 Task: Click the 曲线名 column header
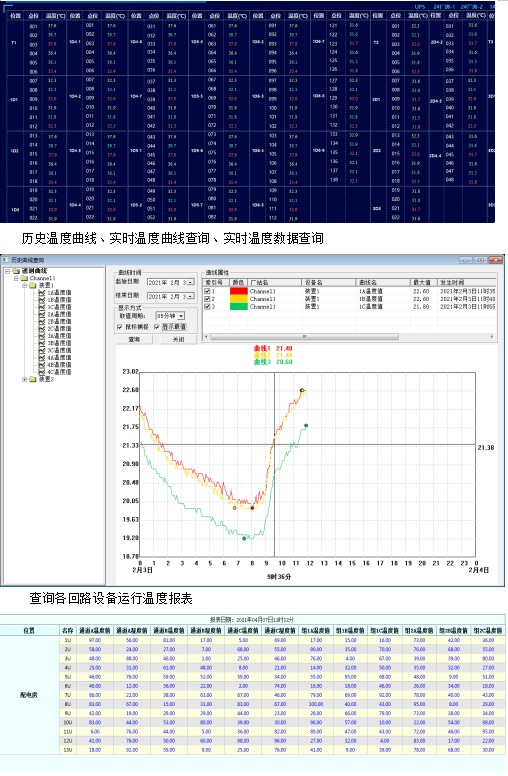coord(384,282)
